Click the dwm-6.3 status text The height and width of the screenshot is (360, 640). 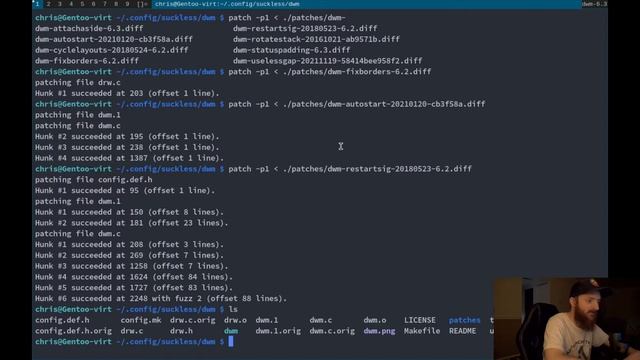pyautogui.click(x=594, y=4)
